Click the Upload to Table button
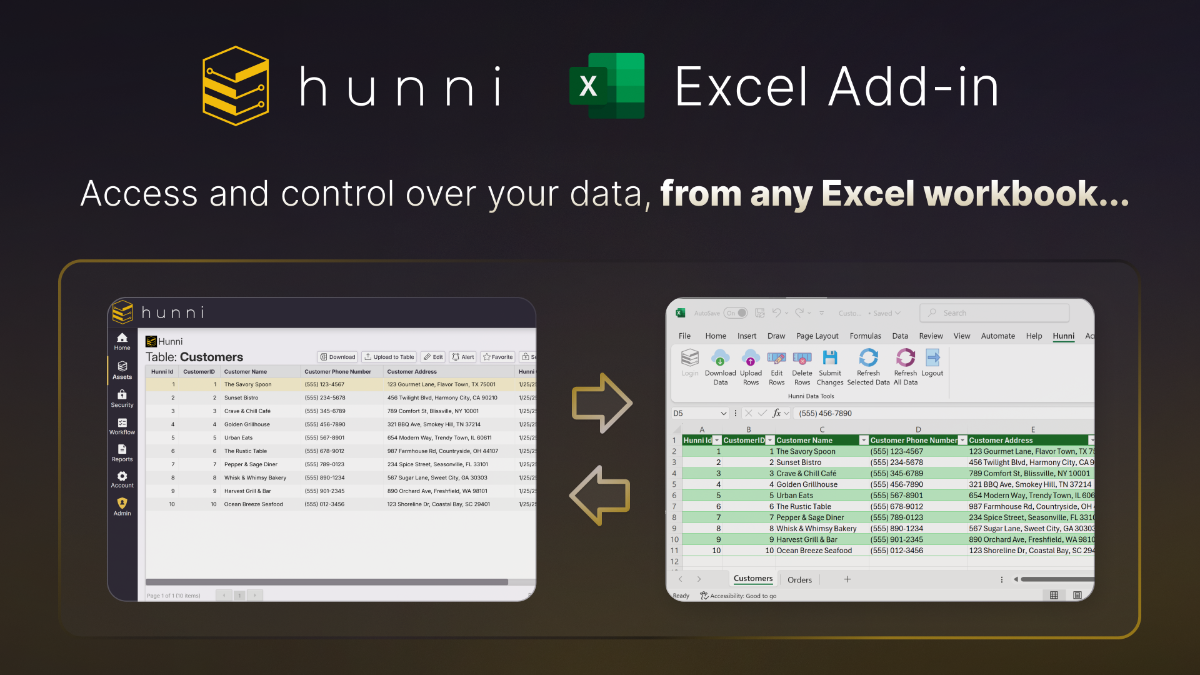The width and height of the screenshot is (1200, 675). pyautogui.click(x=389, y=356)
